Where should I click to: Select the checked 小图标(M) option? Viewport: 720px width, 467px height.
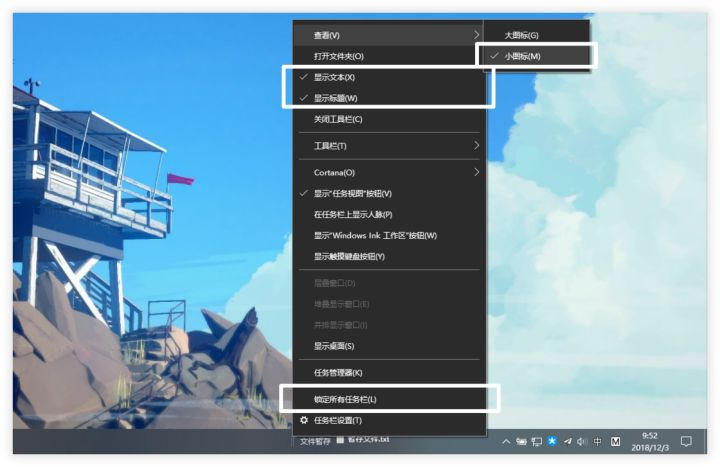coord(536,56)
